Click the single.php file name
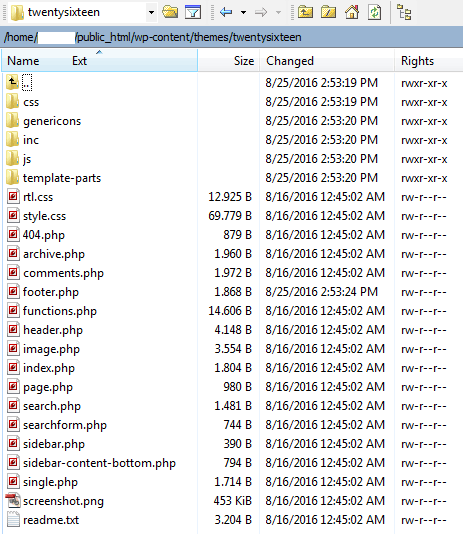 pyautogui.click(x=50, y=482)
